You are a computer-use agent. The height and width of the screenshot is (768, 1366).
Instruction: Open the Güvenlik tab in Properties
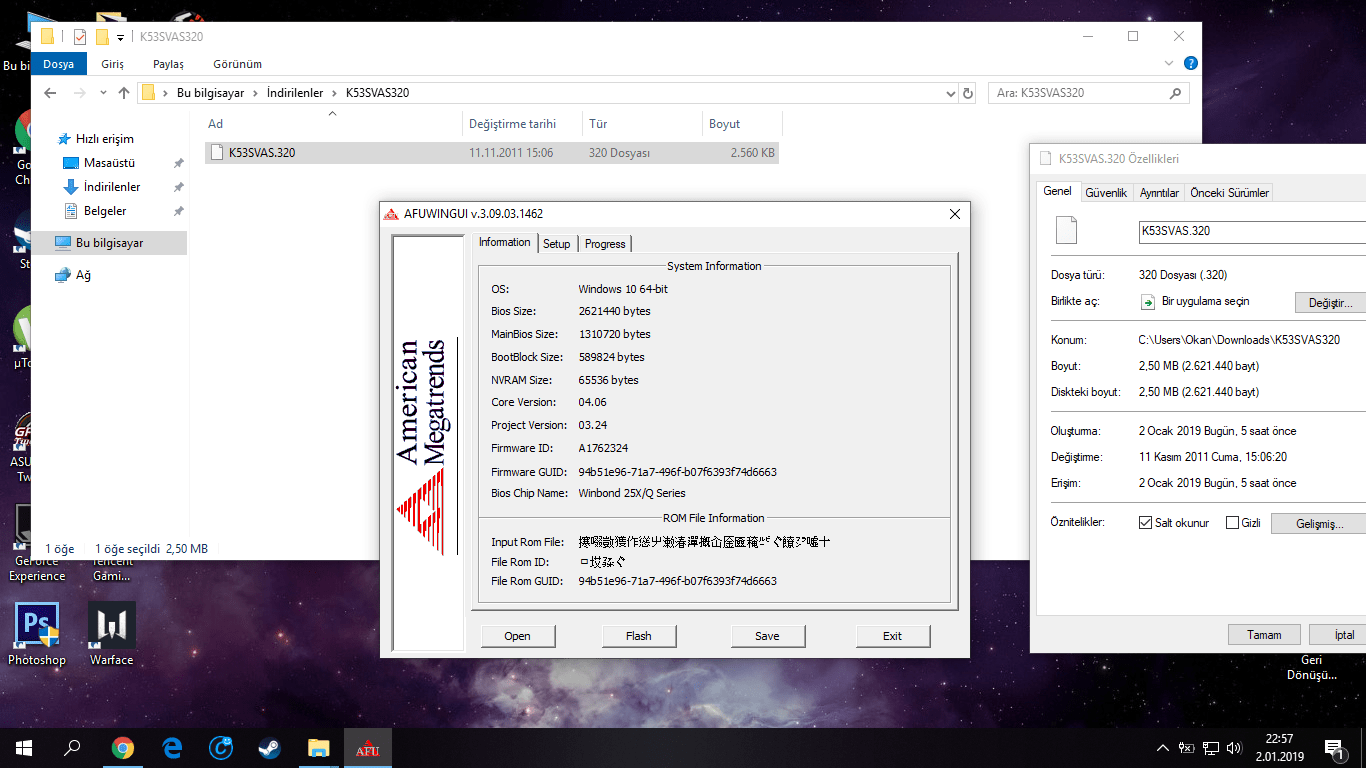1106,193
